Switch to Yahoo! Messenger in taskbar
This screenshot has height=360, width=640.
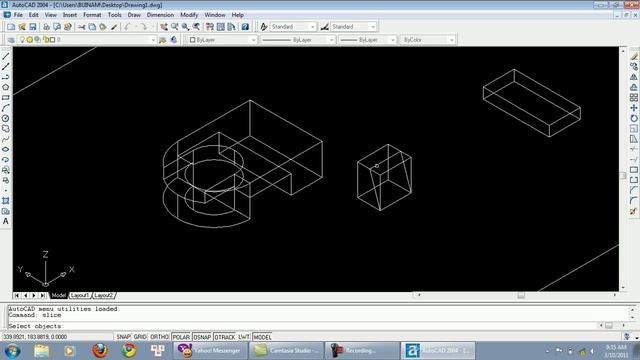(x=210, y=351)
